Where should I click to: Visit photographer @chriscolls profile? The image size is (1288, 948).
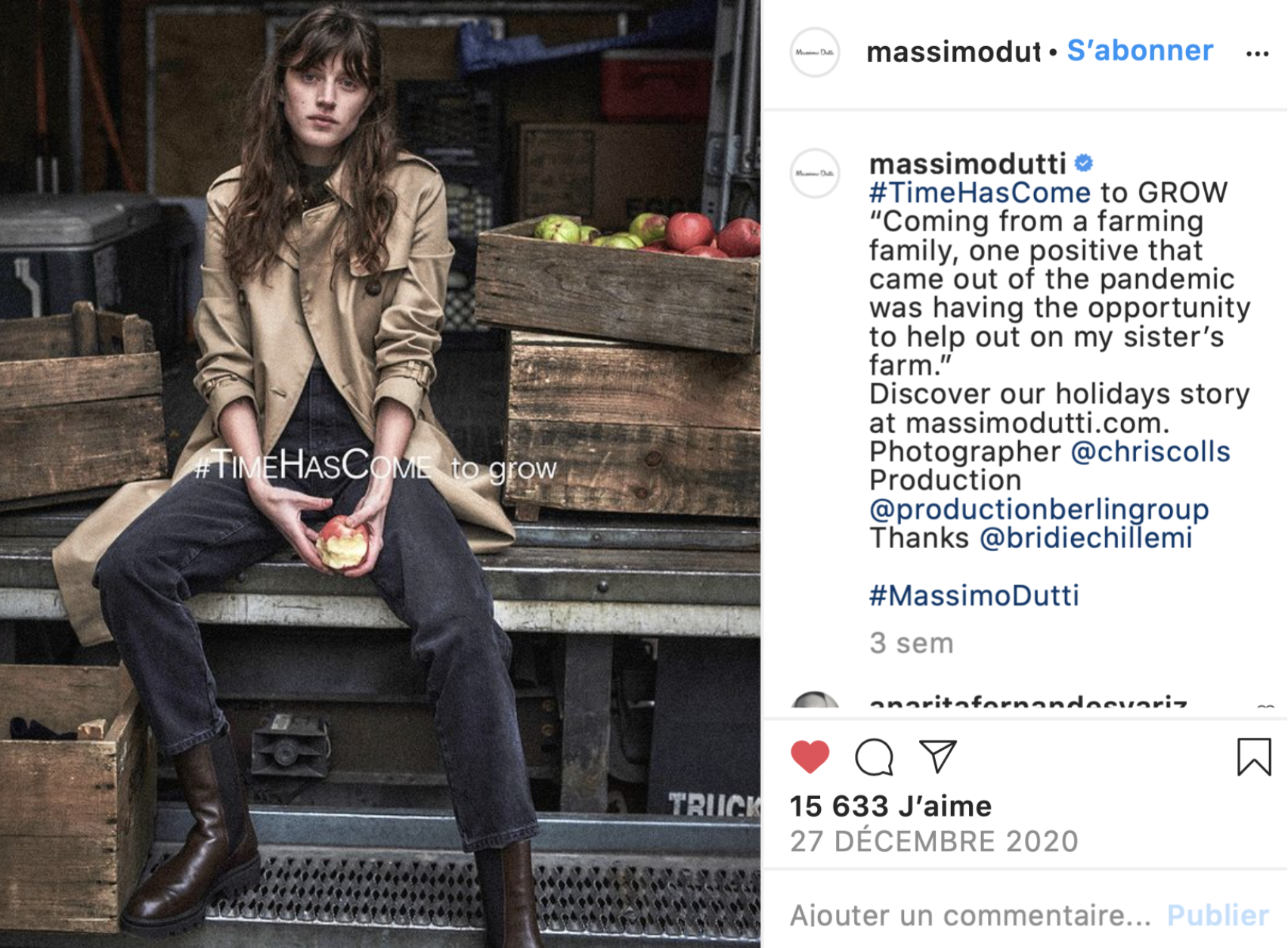(1150, 451)
